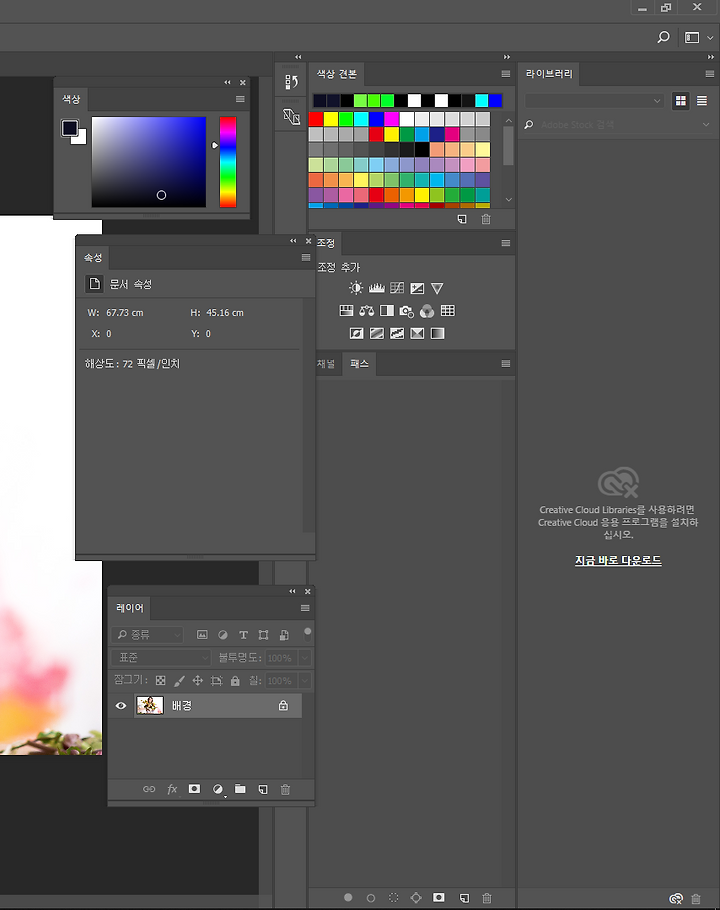Toggle smart object layer filter
Image resolution: width=720 pixels, height=910 pixels.
click(284, 635)
